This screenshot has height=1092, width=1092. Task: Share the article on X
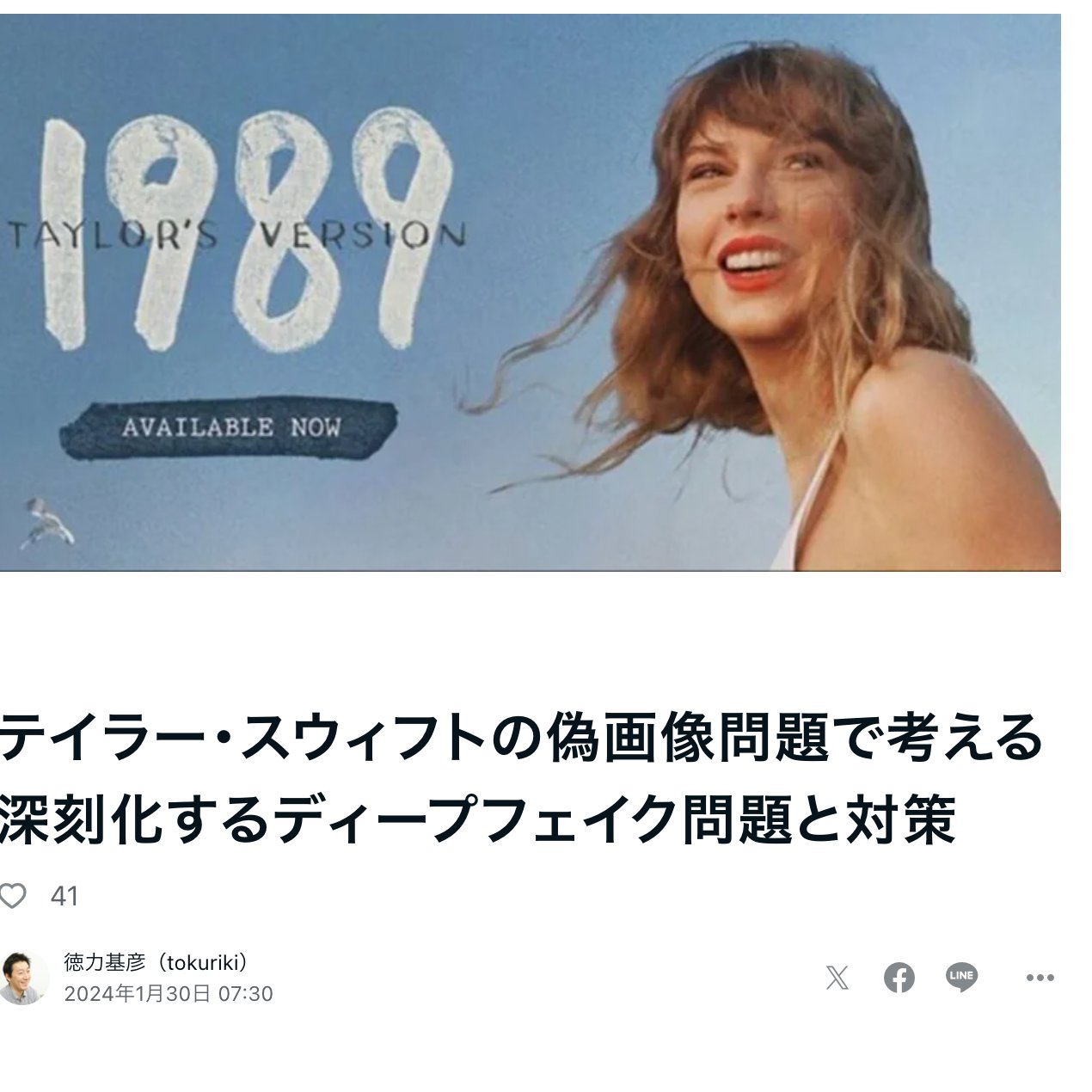pyautogui.click(x=837, y=978)
